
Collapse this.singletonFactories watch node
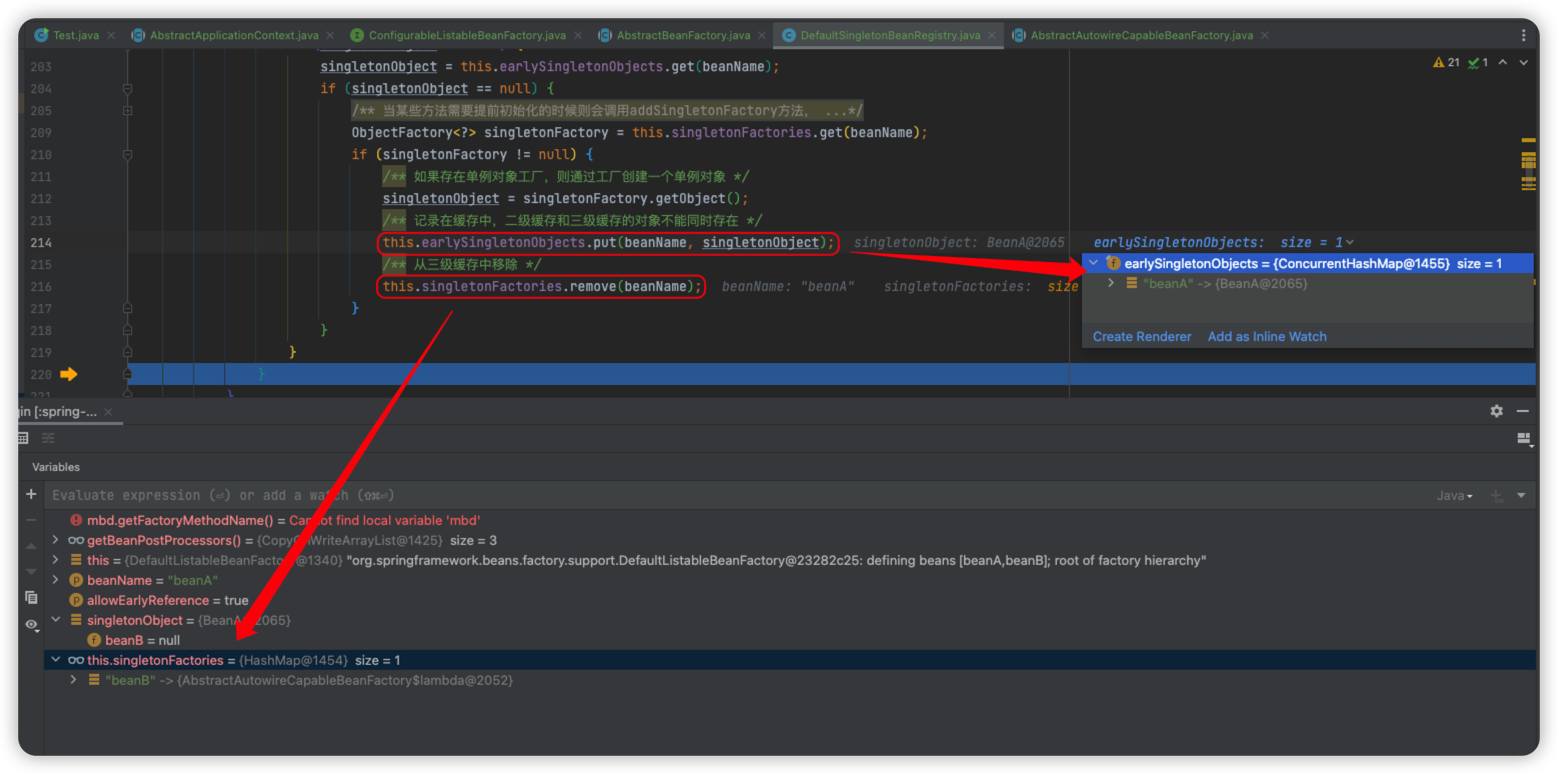pos(56,660)
